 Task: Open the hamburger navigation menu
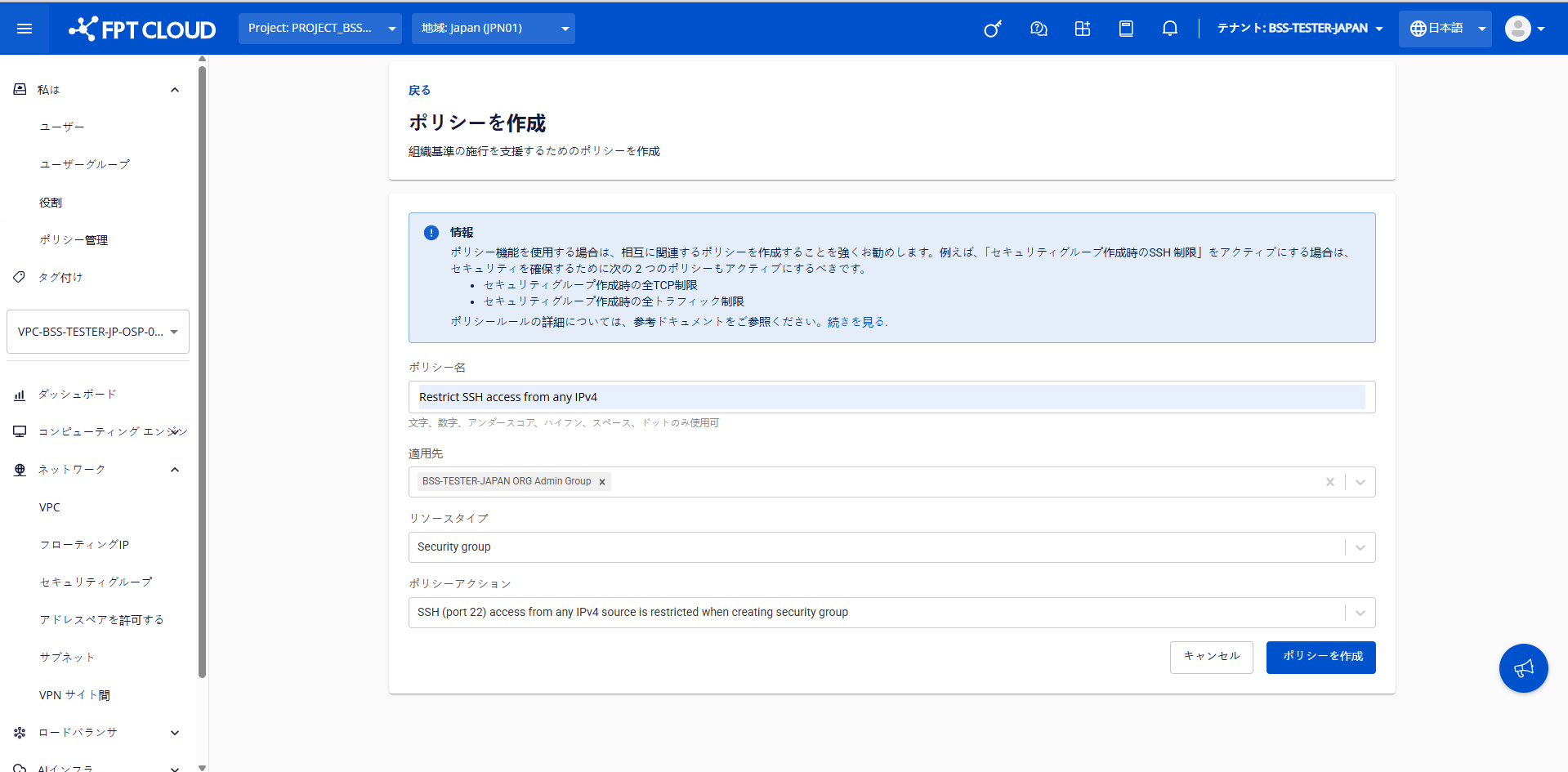(x=25, y=29)
